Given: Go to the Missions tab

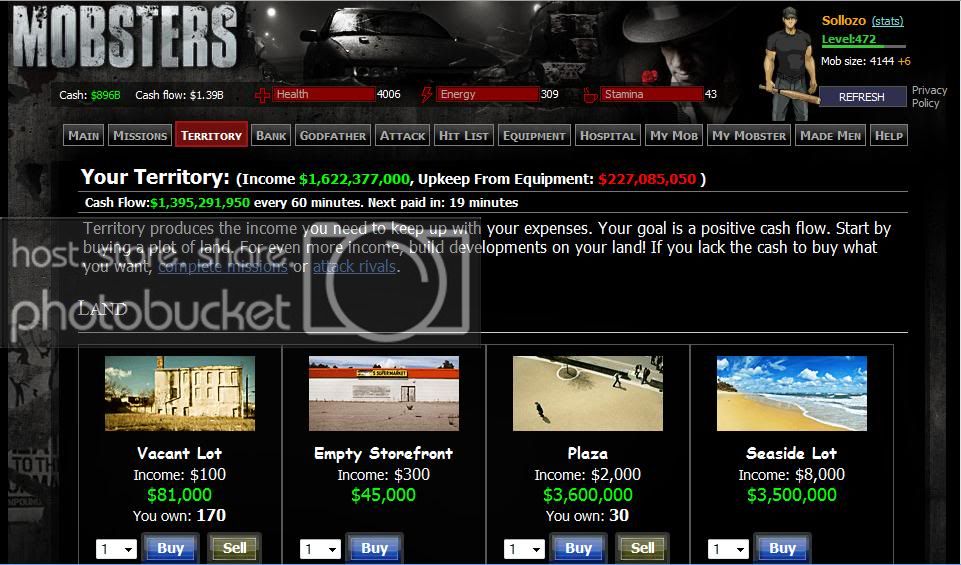Looking at the screenshot, I should click(x=140, y=135).
